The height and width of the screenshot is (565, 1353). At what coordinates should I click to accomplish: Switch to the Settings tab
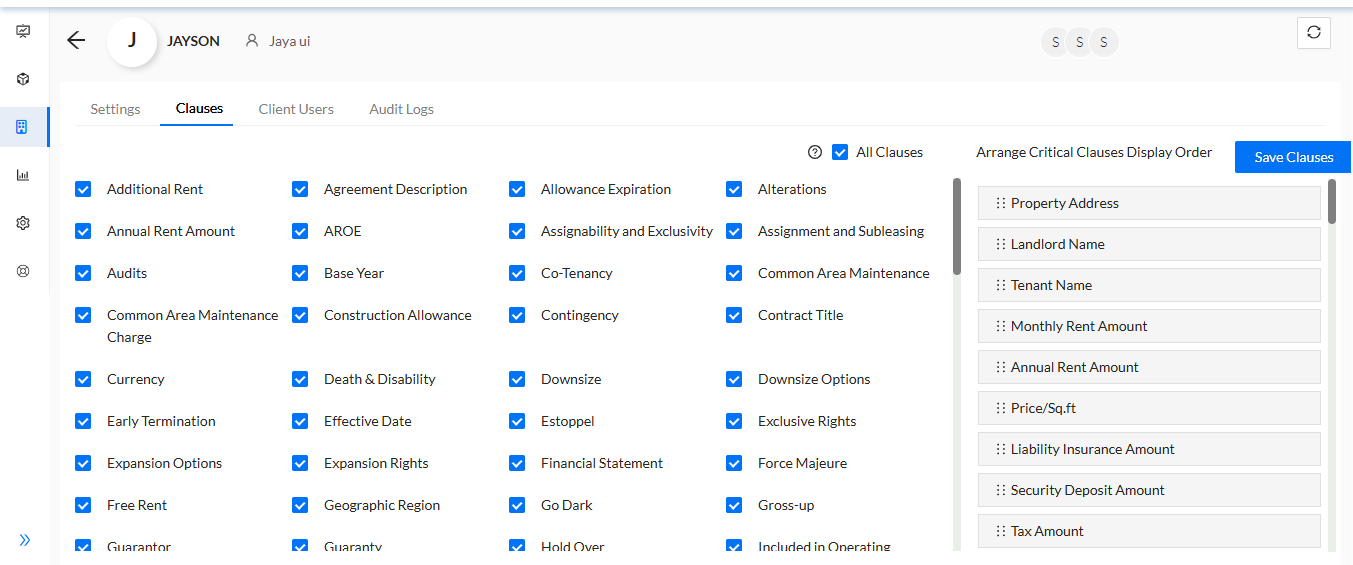pos(115,109)
